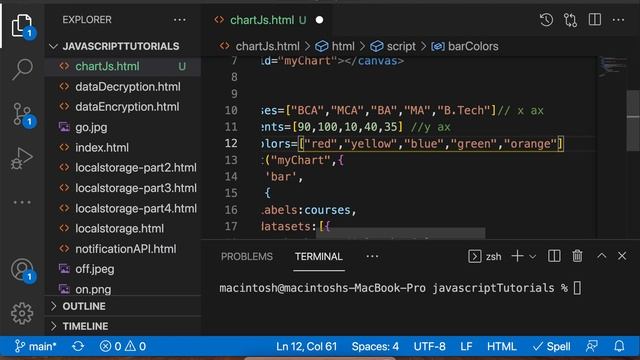Select the HTML language mode

(502, 347)
